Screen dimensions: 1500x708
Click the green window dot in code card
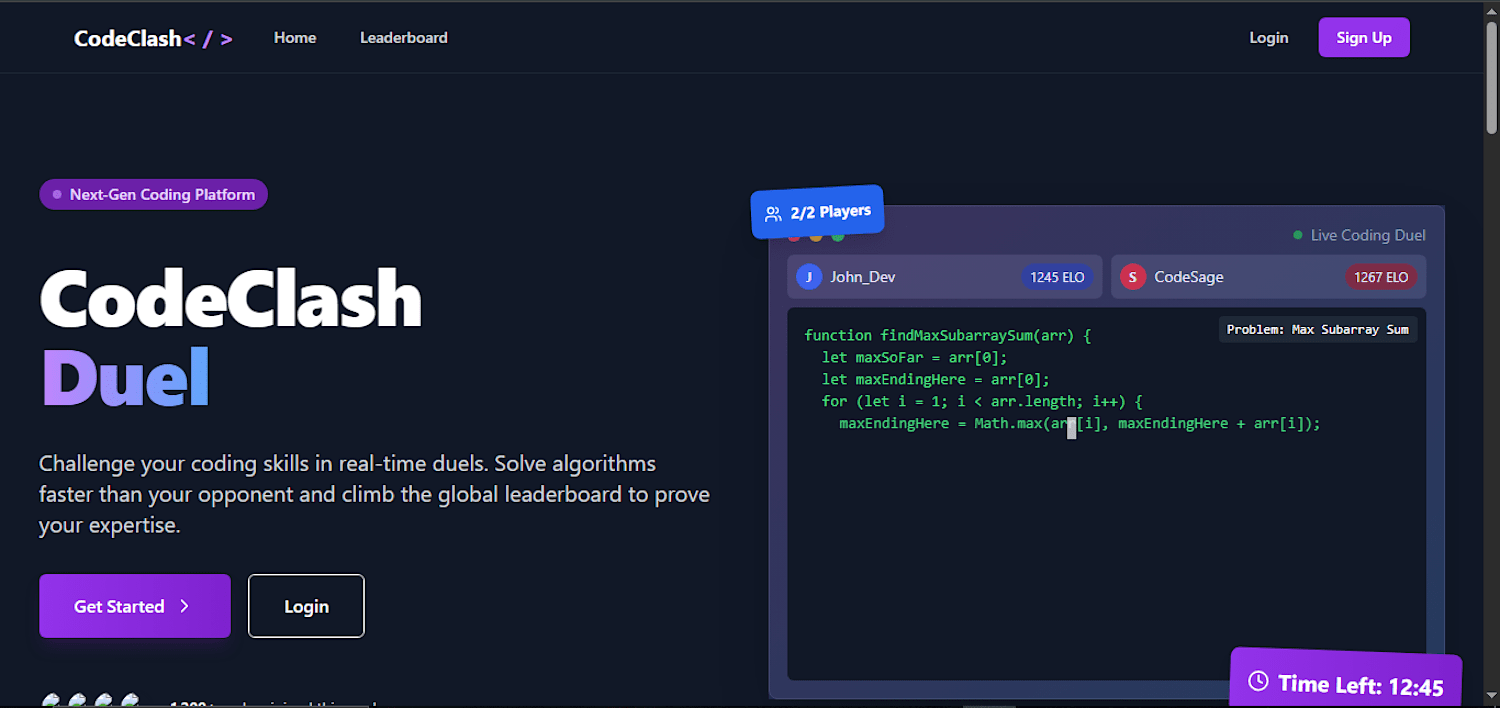(838, 237)
